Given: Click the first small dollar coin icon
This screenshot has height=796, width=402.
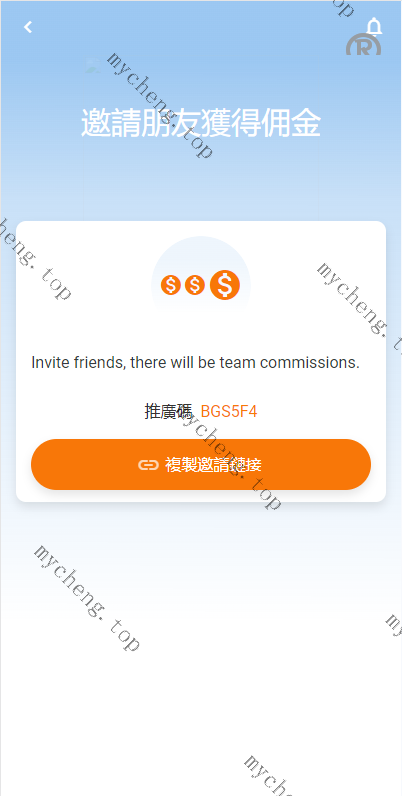Looking at the screenshot, I should point(171,285).
